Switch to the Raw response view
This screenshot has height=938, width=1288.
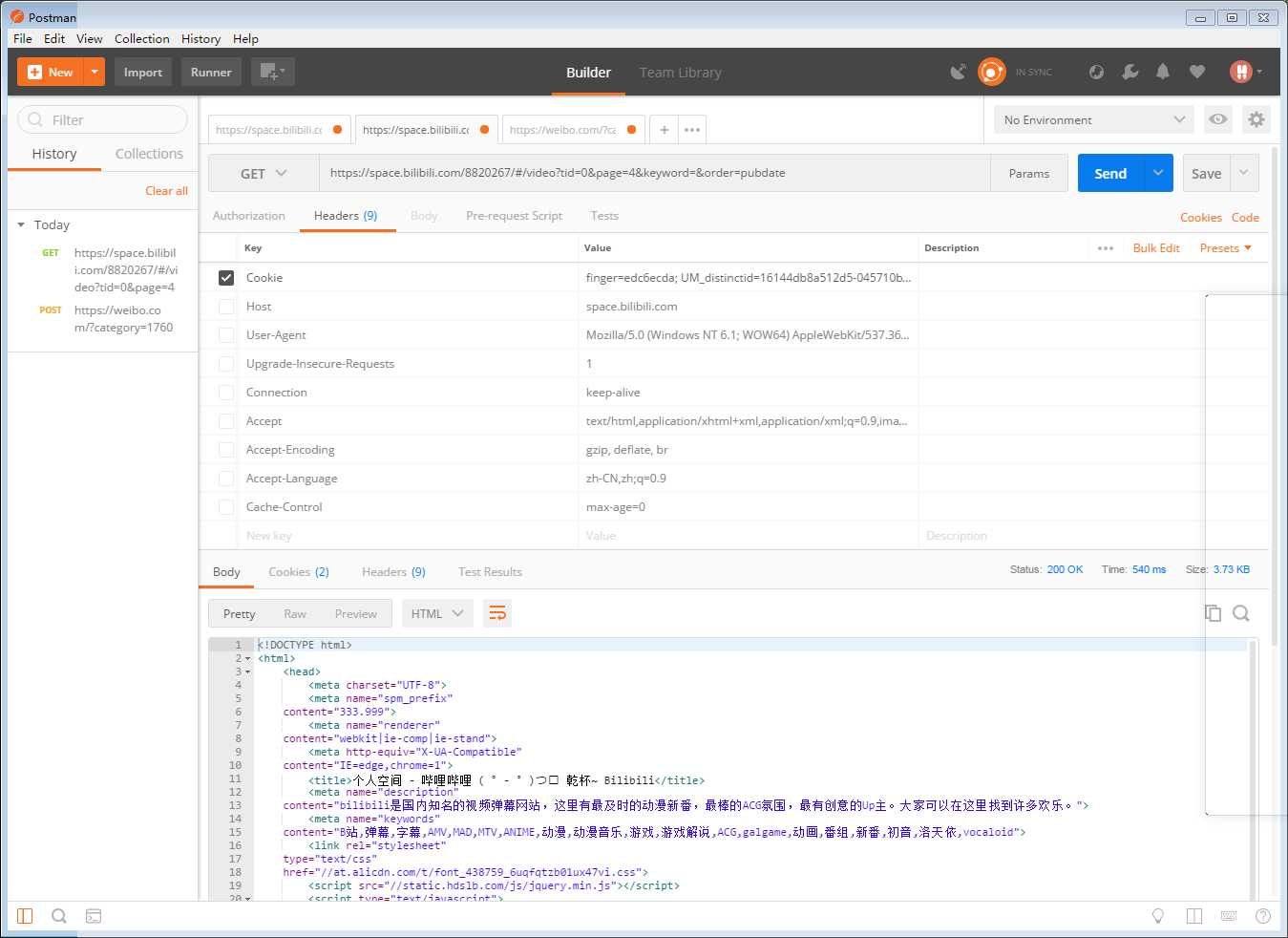(295, 614)
